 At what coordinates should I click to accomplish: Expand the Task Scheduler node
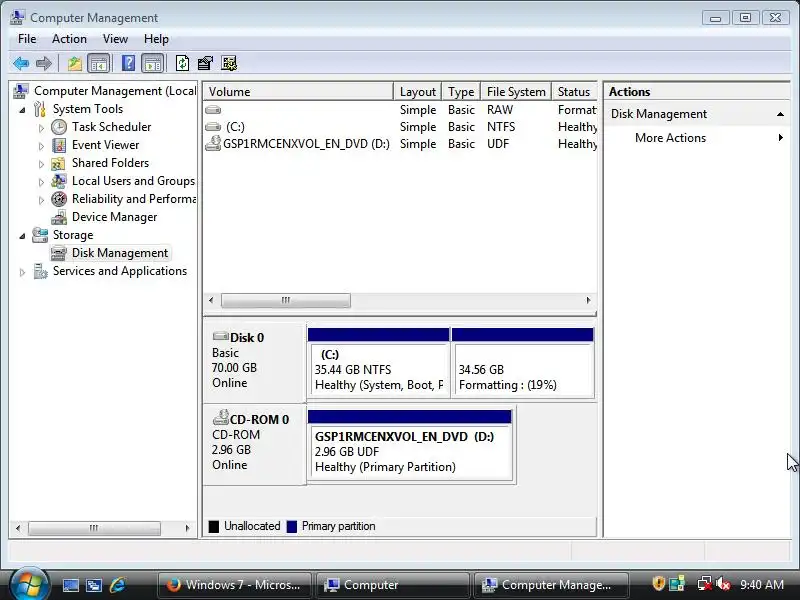coord(41,128)
